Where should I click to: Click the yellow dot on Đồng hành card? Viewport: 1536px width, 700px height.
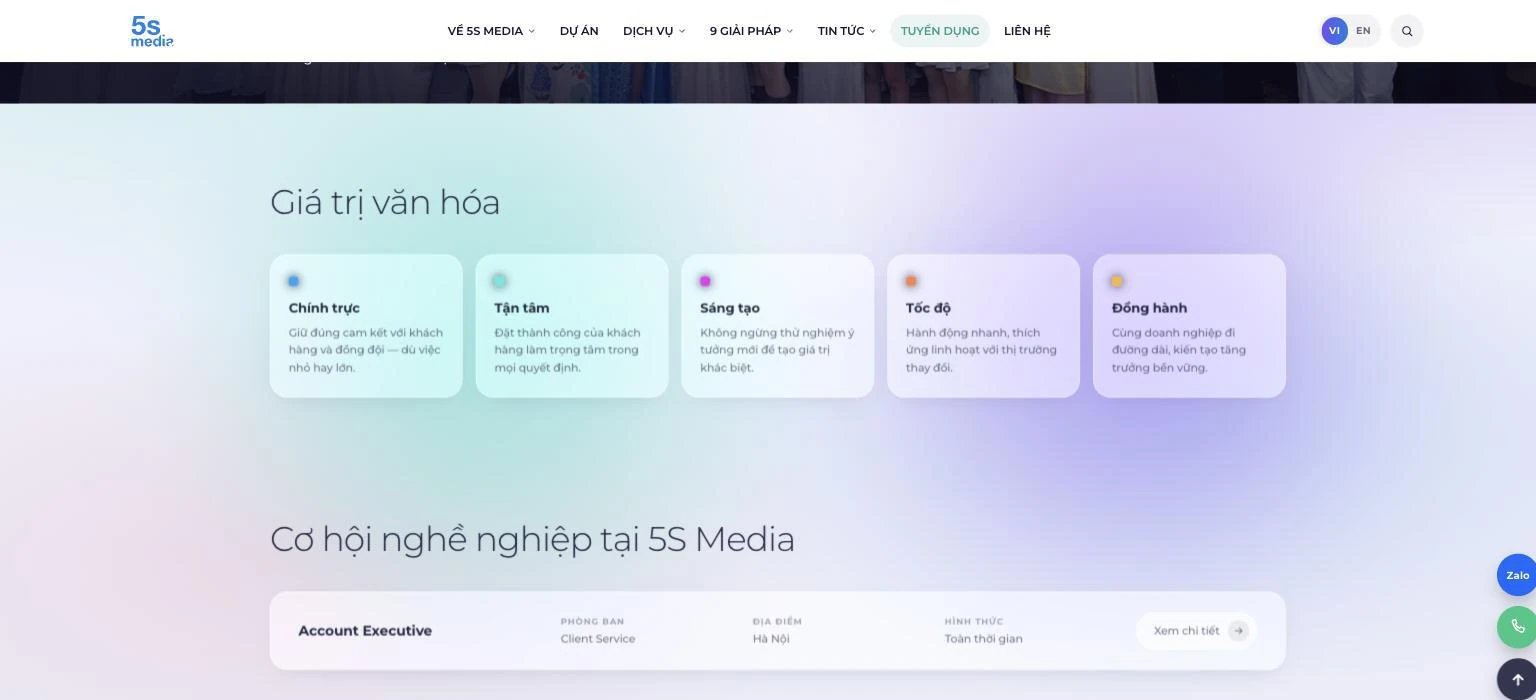coord(1117,281)
